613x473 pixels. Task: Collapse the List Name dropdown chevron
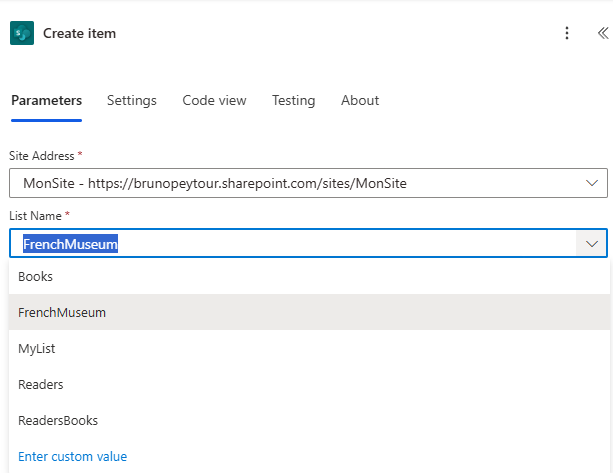coord(591,244)
